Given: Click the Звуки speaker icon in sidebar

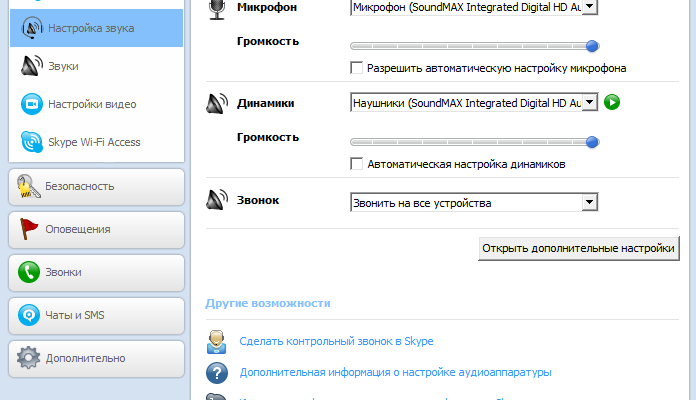Looking at the screenshot, I should click(32, 66).
